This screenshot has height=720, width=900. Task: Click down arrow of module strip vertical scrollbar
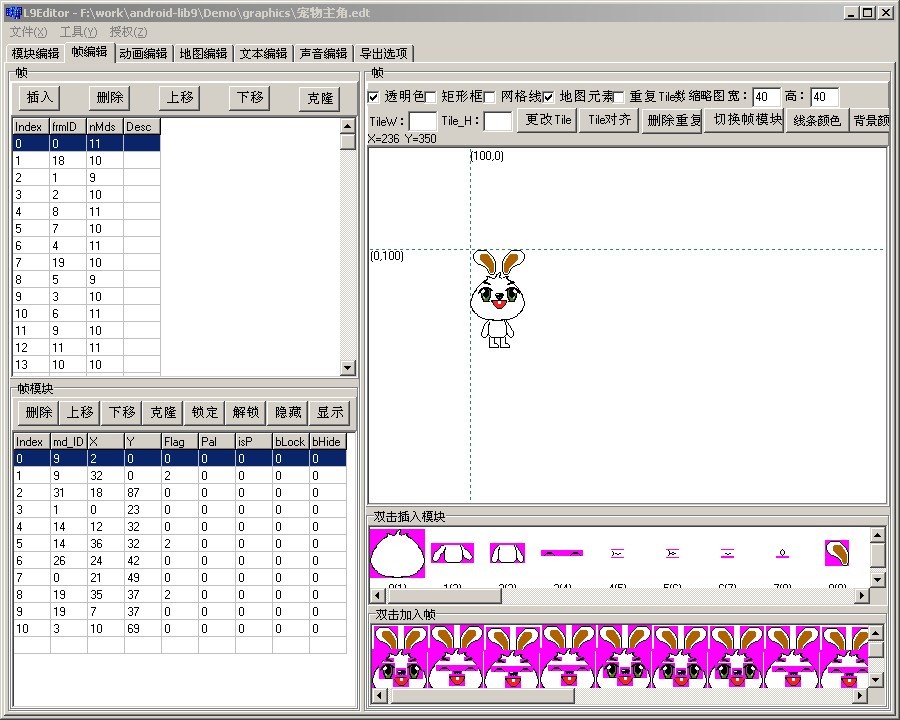pyautogui.click(x=877, y=579)
